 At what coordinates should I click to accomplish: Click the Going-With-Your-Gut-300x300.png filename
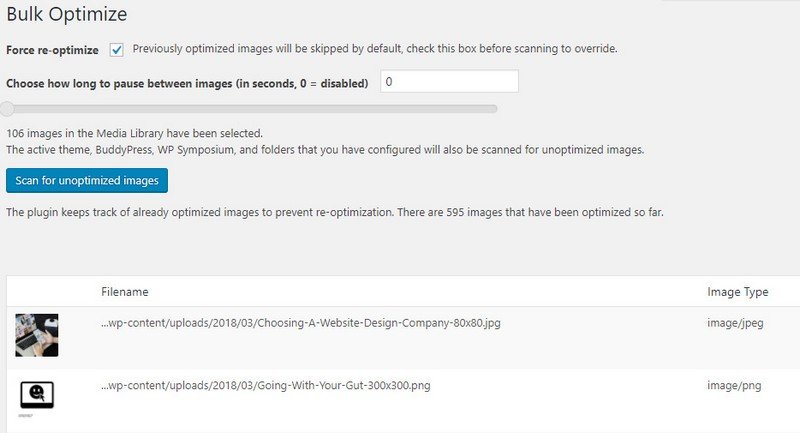(x=265, y=385)
